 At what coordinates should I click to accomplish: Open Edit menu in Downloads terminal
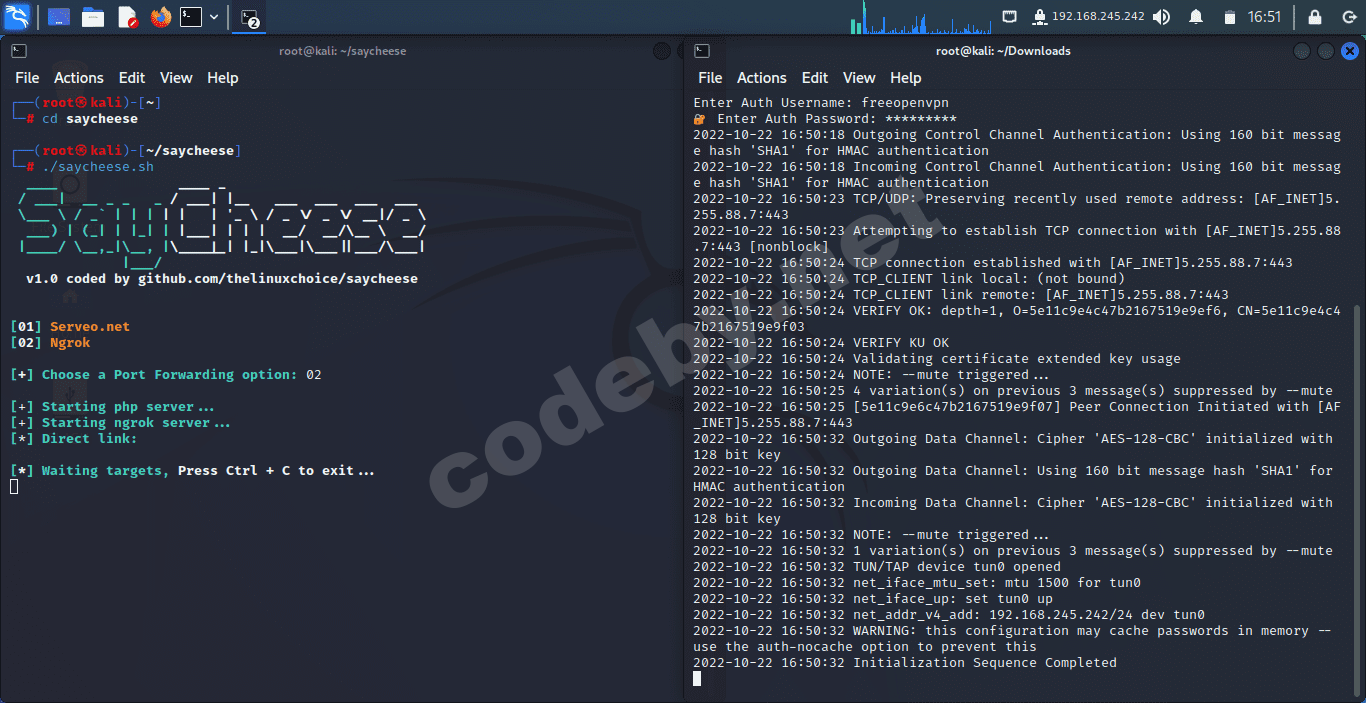coord(815,78)
